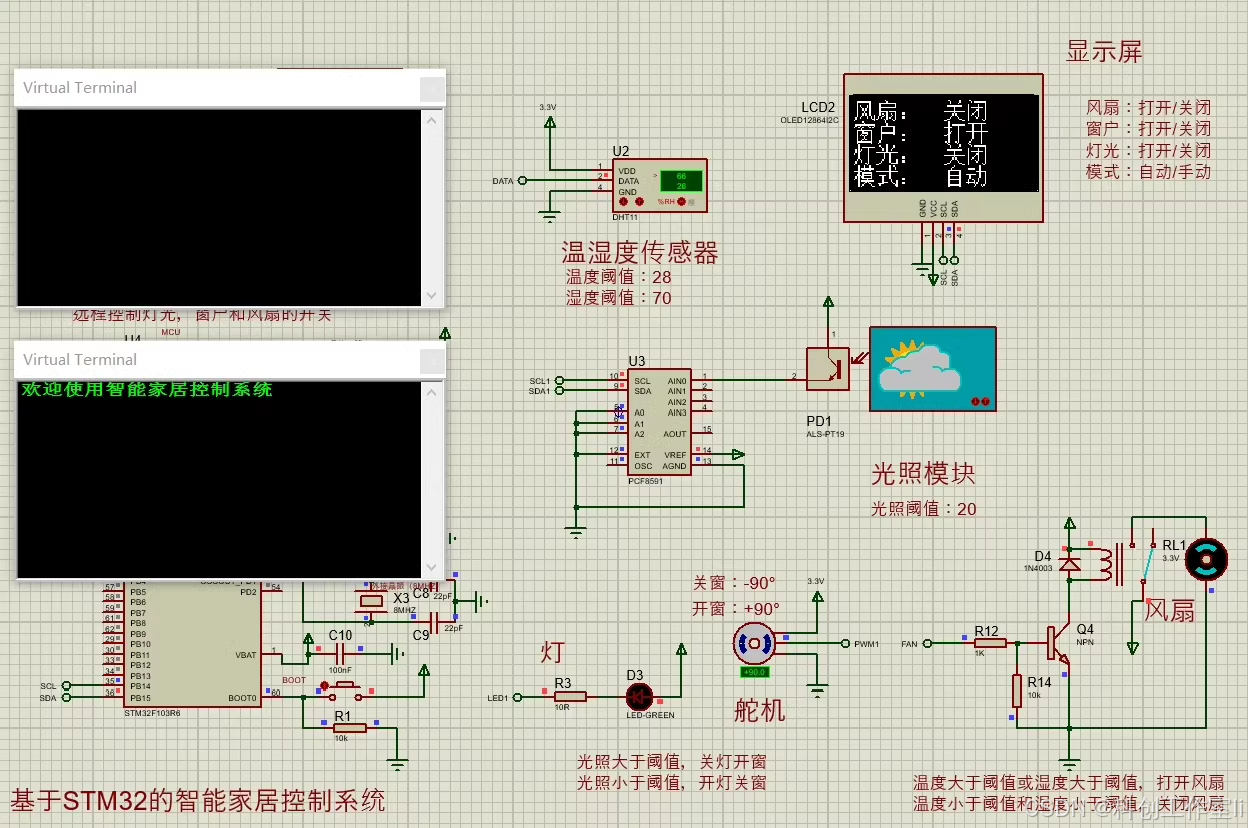Click the servo motor symbol

[753, 643]
